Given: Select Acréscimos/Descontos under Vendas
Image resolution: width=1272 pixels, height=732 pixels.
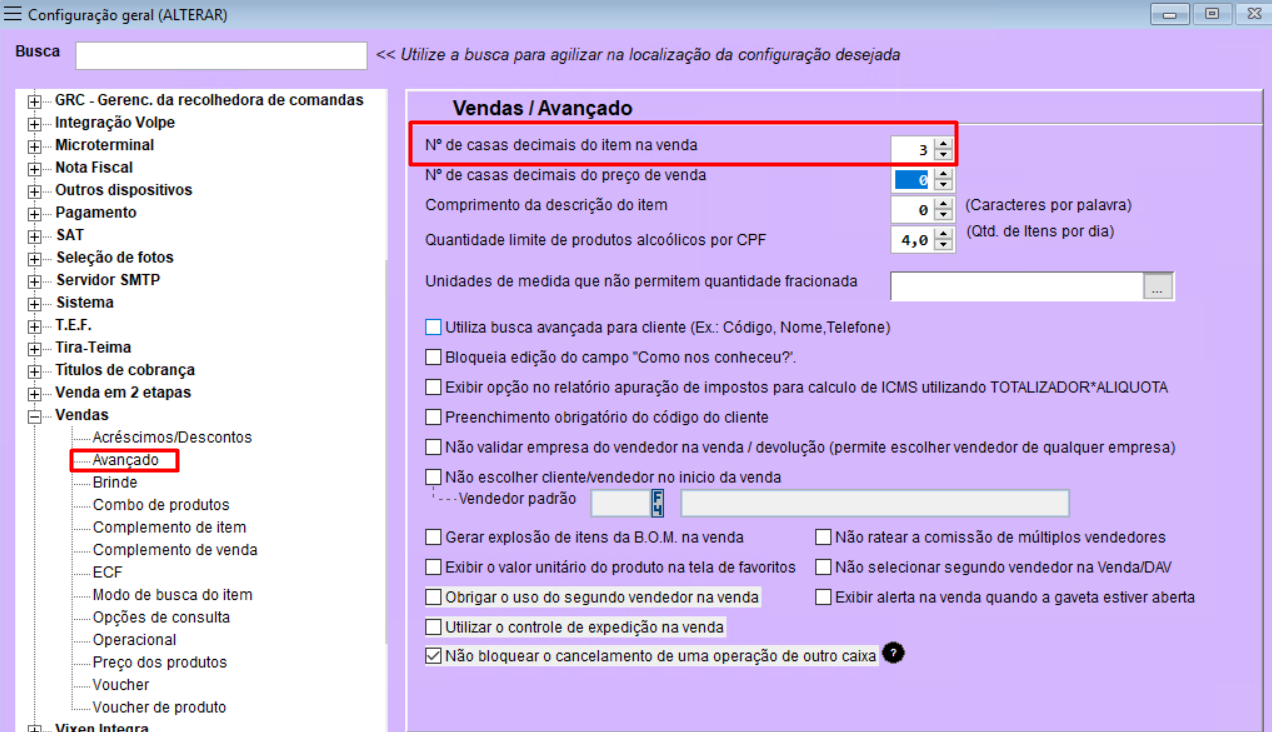Looking at the screenshot, I should pos(172,437).
